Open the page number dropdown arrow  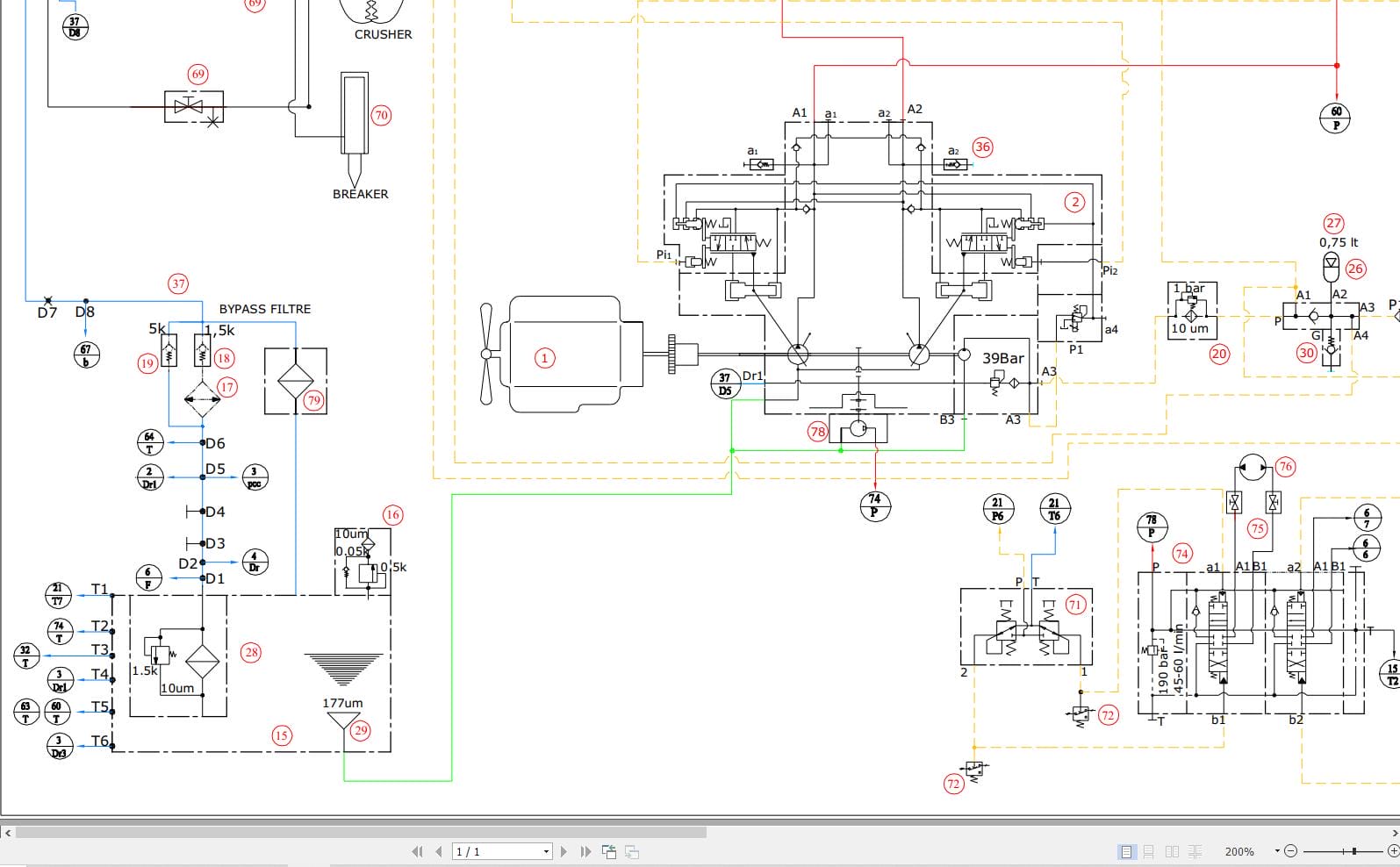pyautogui.click(x=546, y=851)
